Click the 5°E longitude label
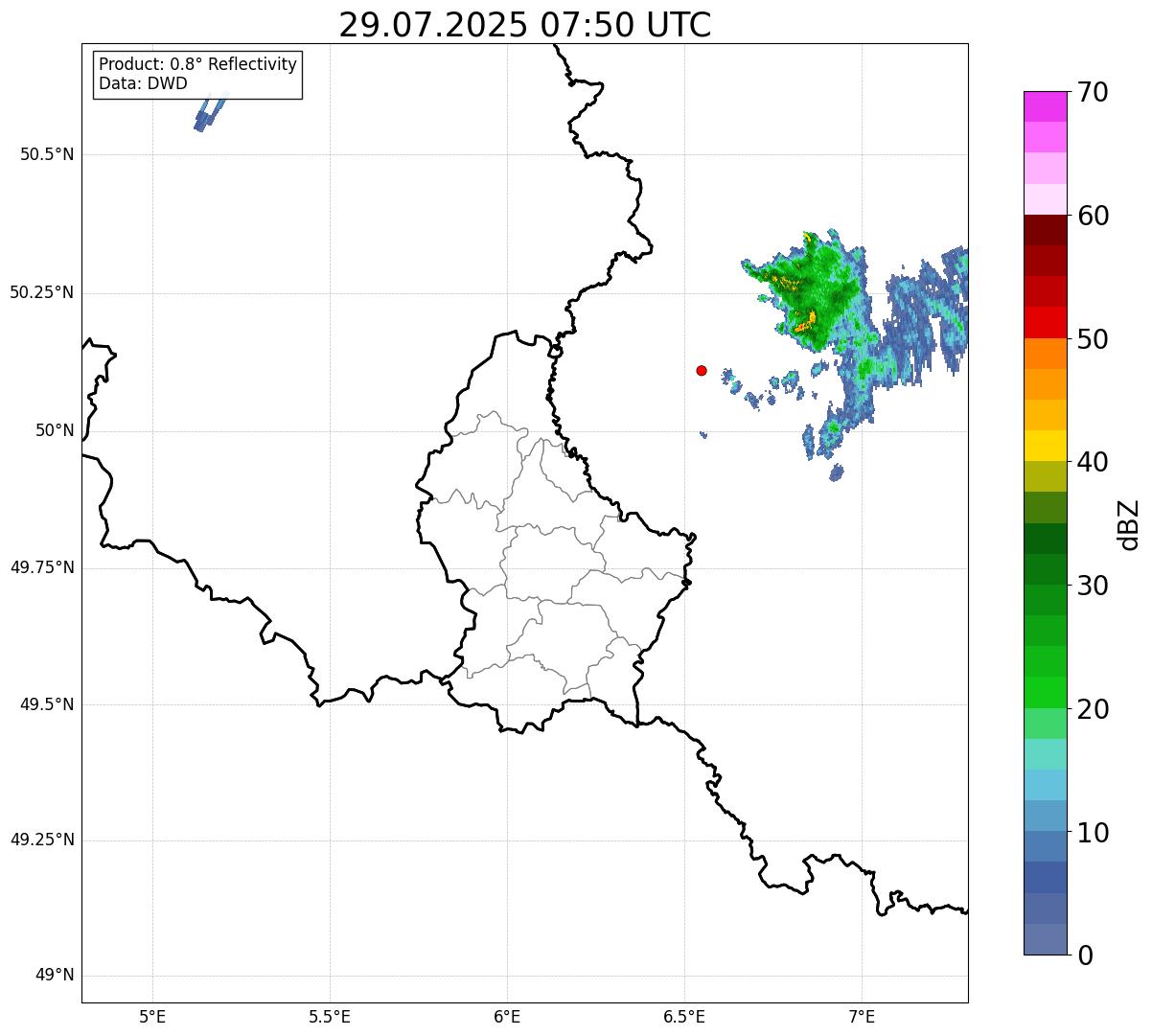Viewport: 1152px width, 1036px height. coord(152,1017)
